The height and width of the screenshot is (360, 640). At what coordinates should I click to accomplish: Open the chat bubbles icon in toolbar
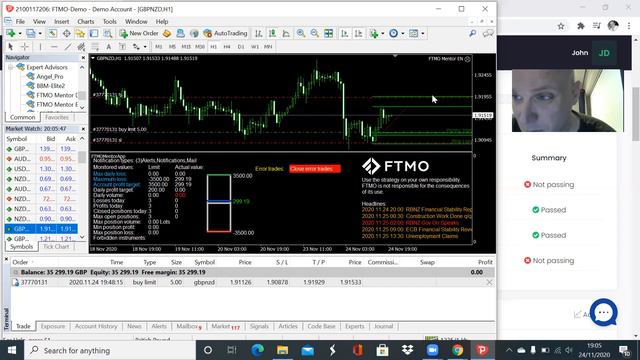[488, 33]
